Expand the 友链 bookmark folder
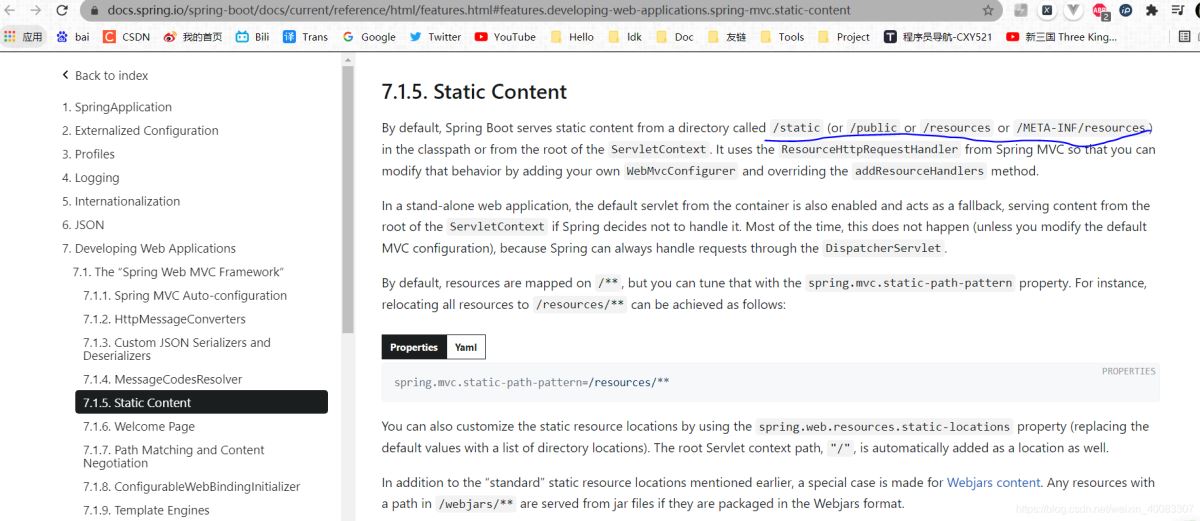1200x521 pixels. [726, 37]
